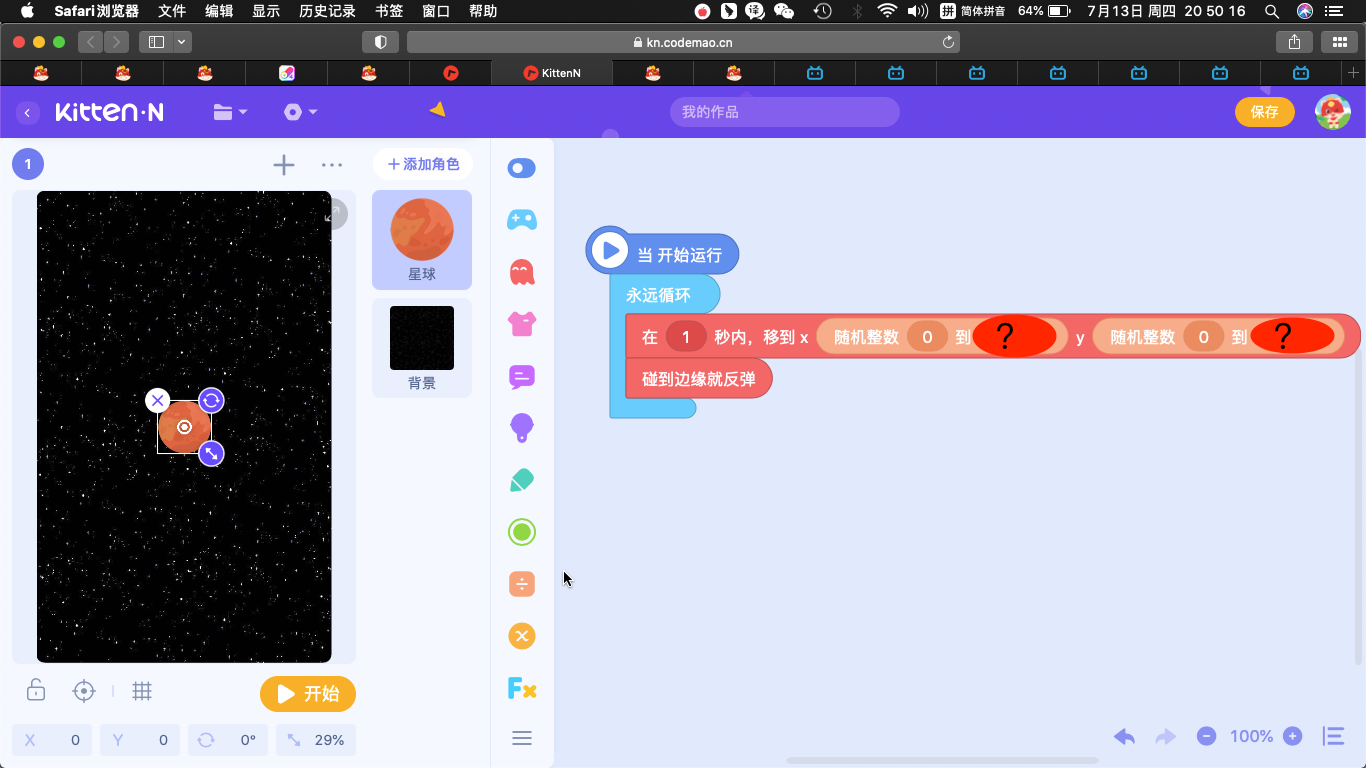Click the scale 29% field

click(x=316, y=740)
